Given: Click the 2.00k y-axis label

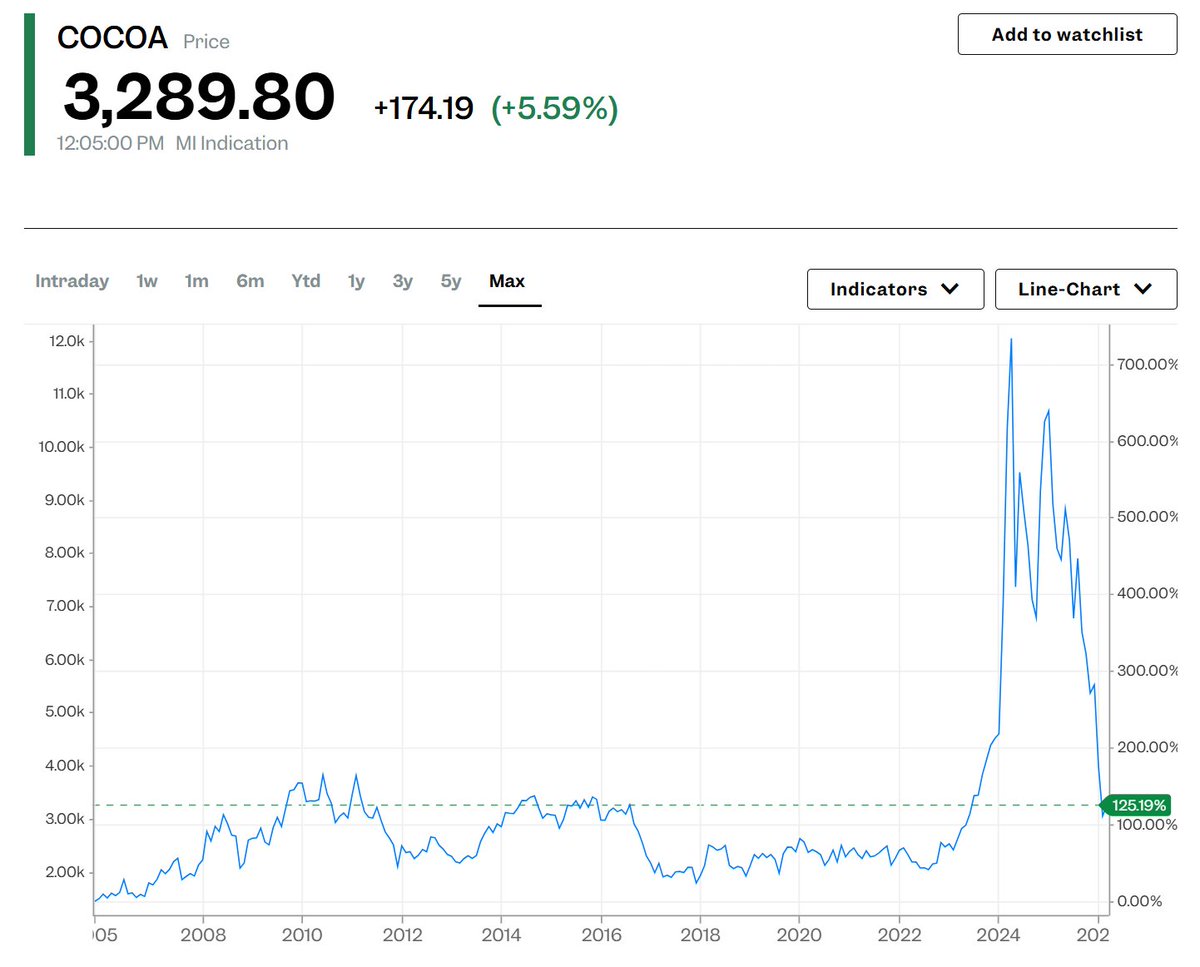Looking at the screenshot, I should (65, 872).
